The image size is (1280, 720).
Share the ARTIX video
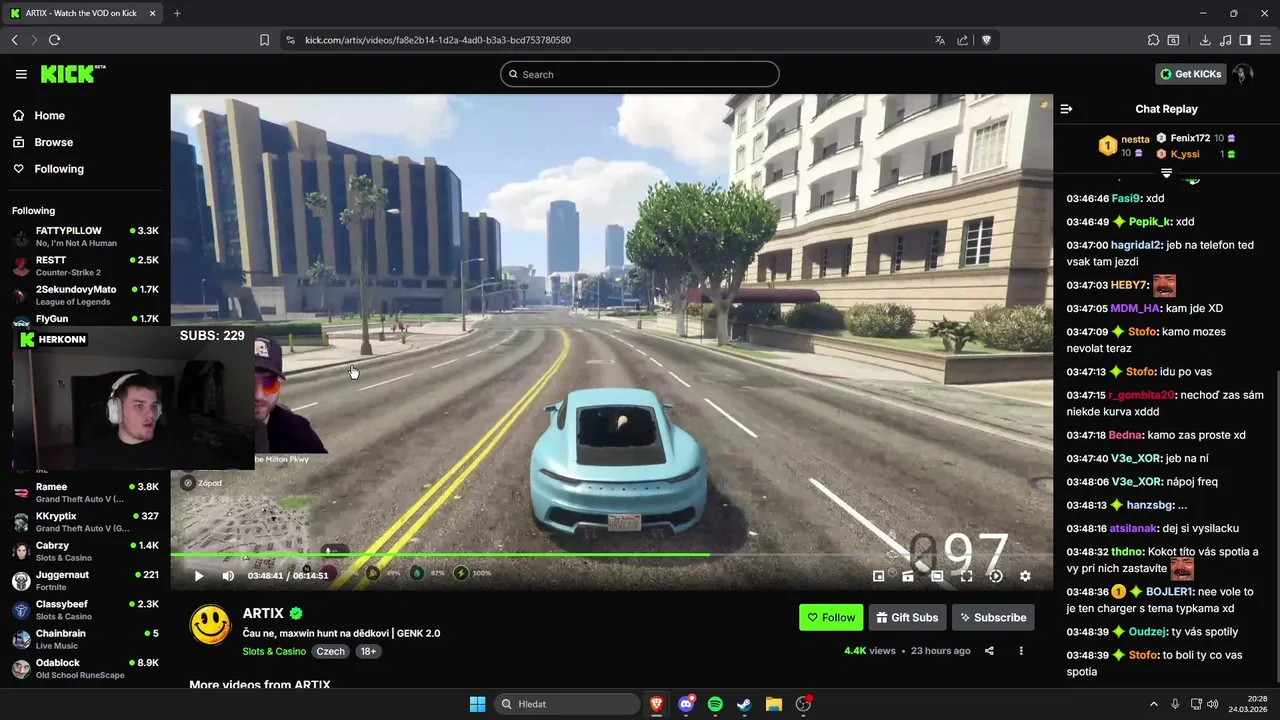point(989,651)
